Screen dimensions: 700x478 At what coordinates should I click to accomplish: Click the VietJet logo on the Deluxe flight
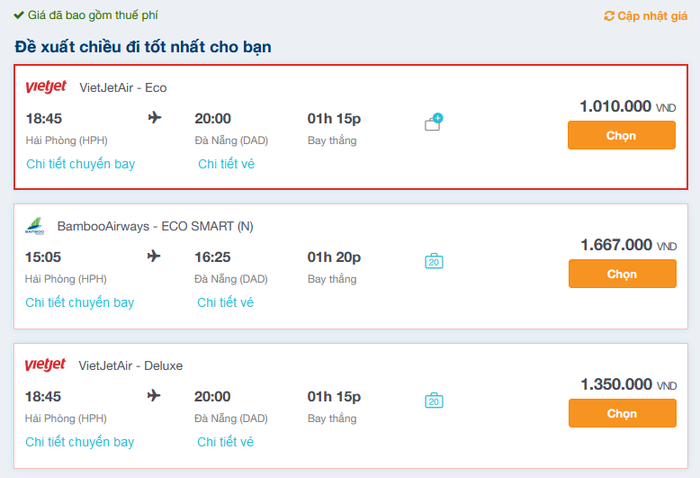45,365
